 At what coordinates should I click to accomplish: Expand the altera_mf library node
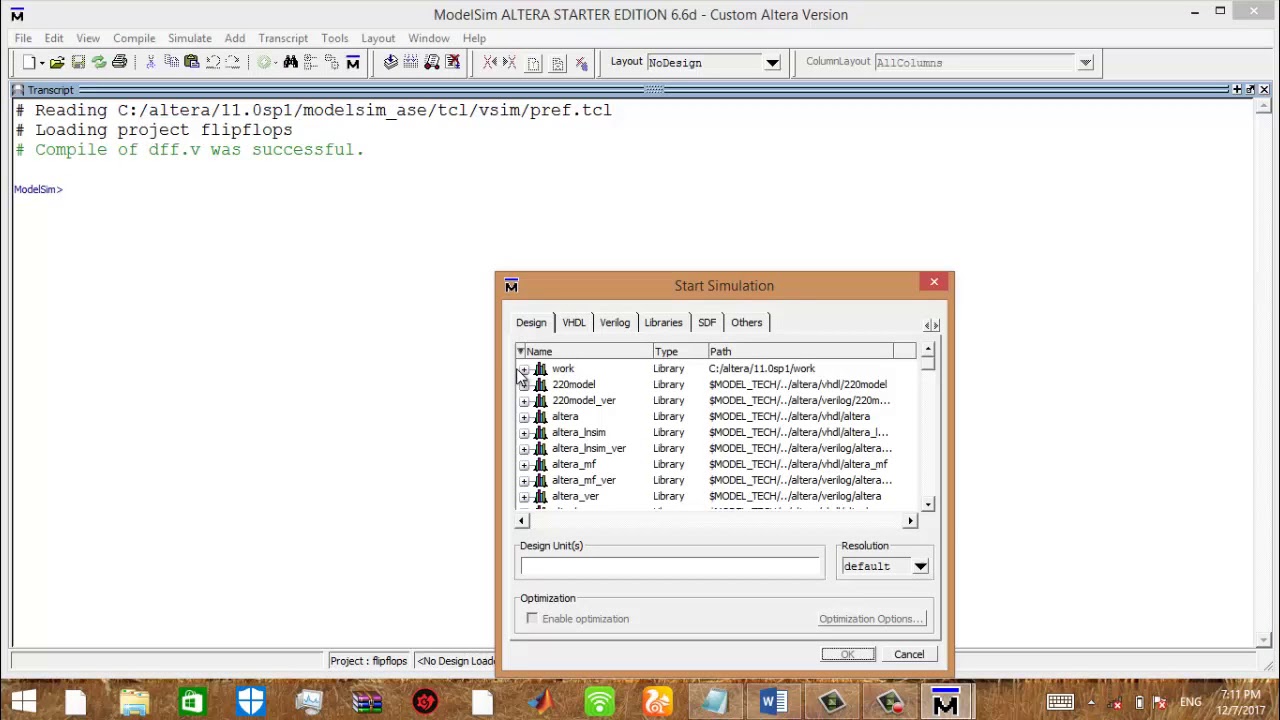coord(524,465)
